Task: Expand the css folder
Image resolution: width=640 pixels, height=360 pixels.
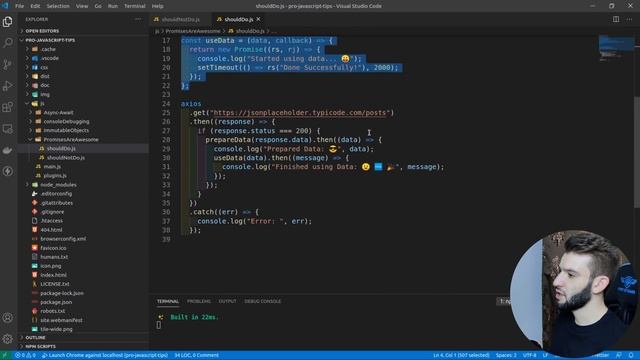Action: click(83, 67)
